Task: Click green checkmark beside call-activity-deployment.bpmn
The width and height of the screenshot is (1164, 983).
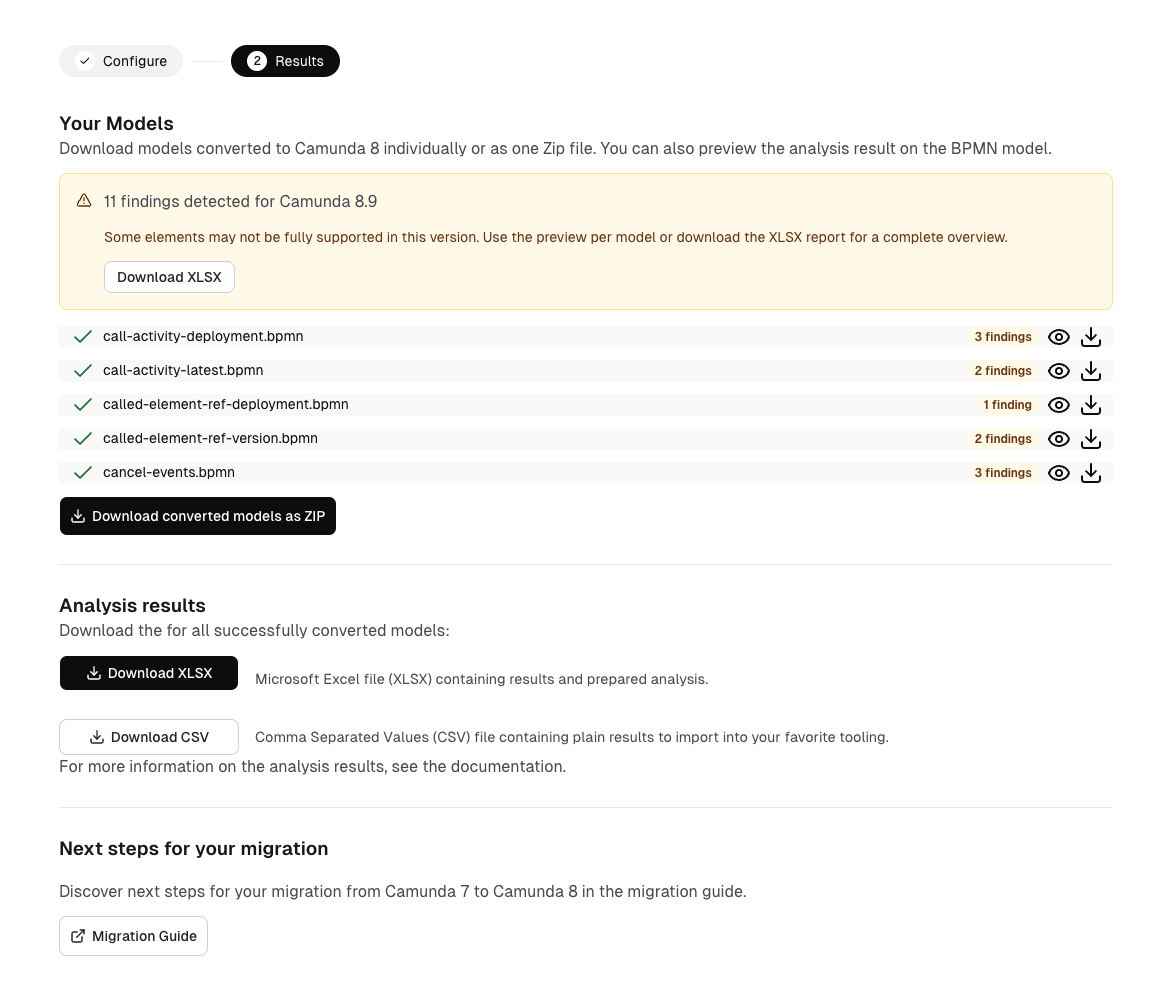Action: [83, 337]
